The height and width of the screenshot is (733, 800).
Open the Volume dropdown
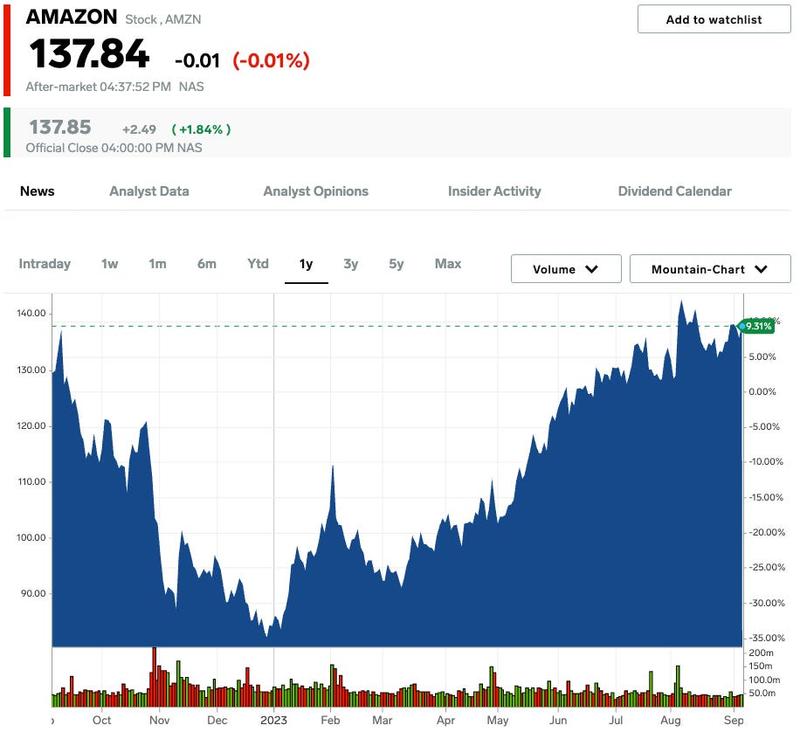tap(566, 269)
